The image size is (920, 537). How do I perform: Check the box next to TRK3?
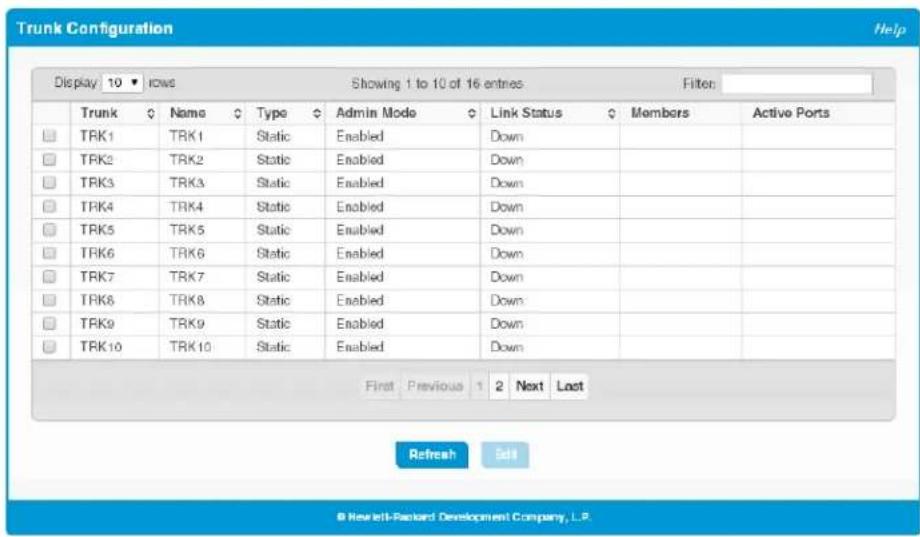click(x=49, y=183)
